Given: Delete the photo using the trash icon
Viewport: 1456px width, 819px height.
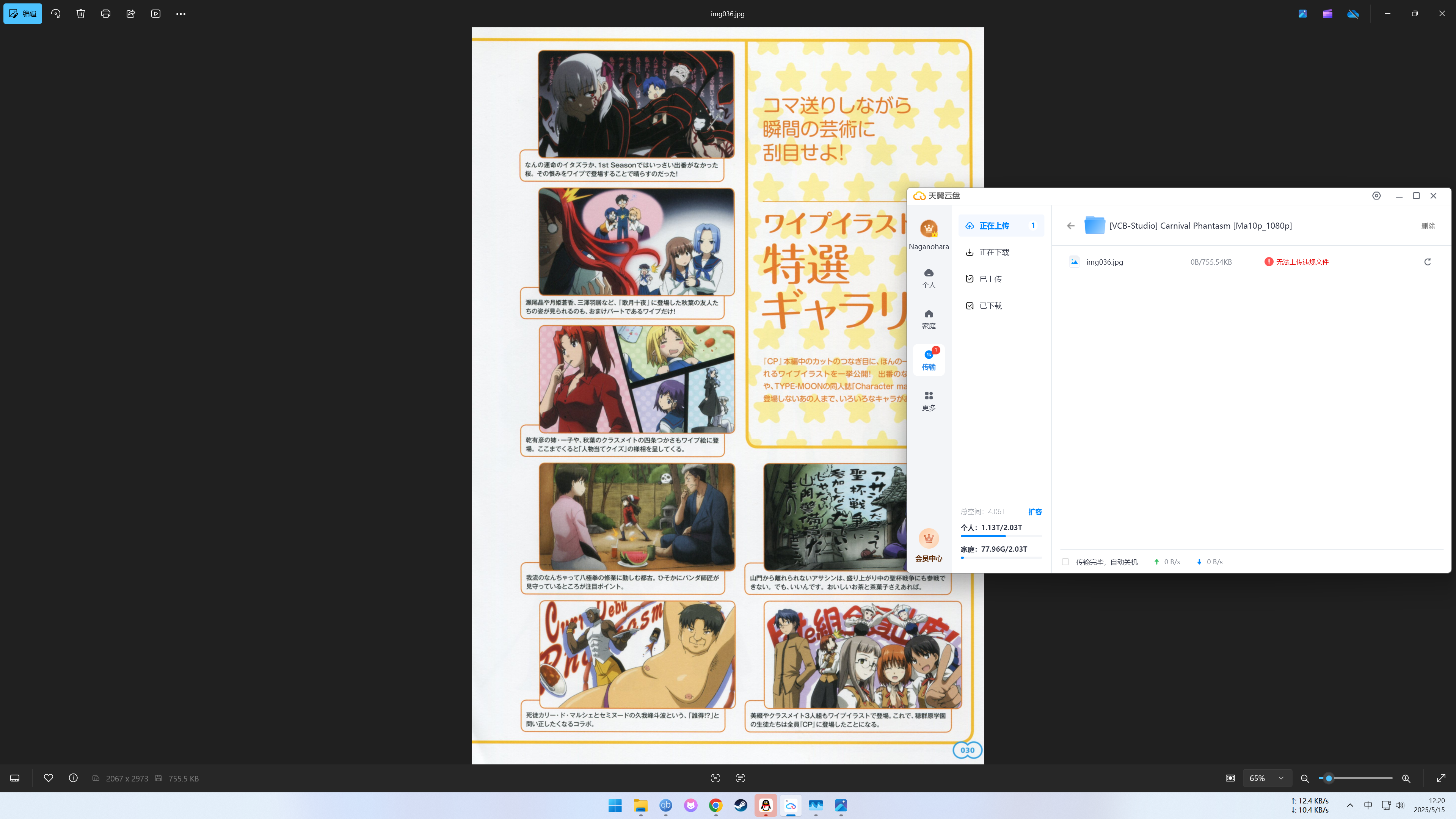Looking at the screenshot, I should pyautogui.click(x=81, y=14).
